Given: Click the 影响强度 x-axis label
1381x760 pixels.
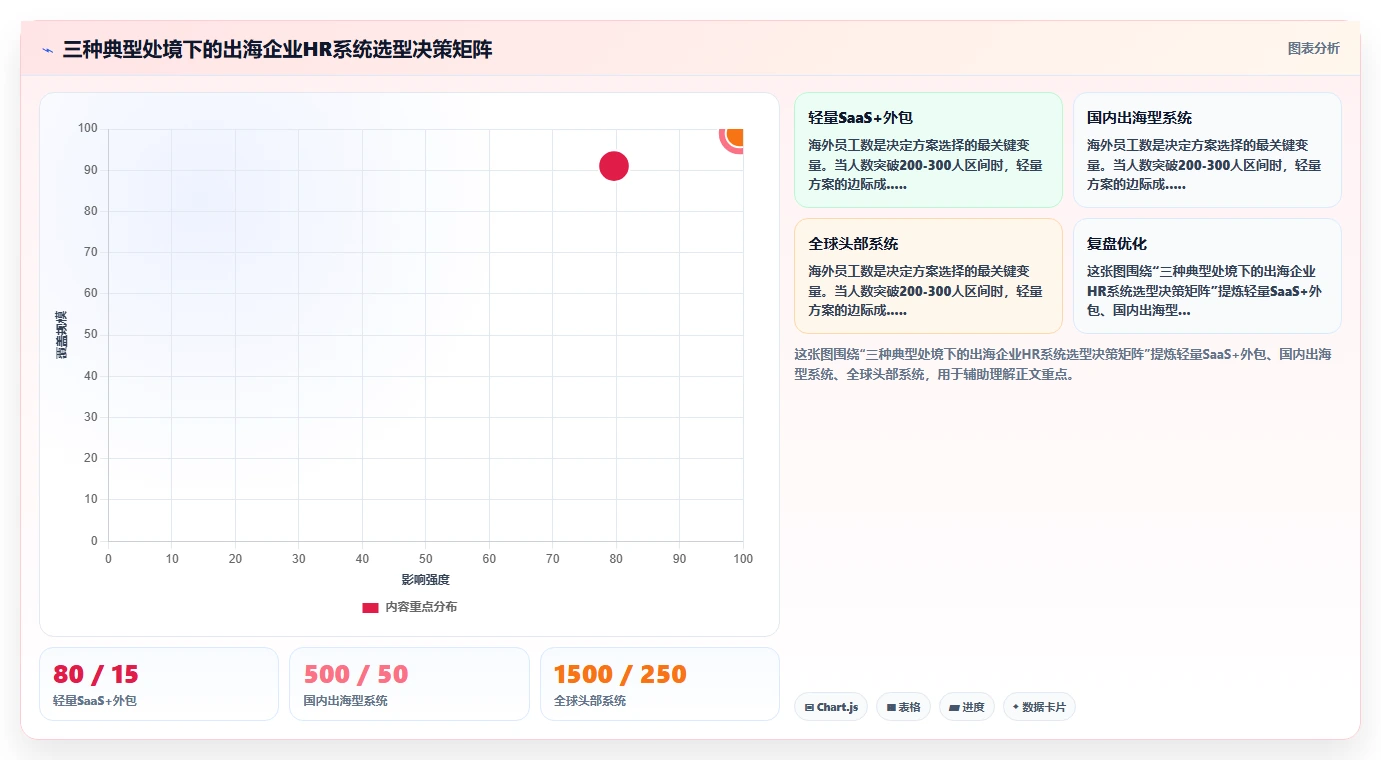Looking at the screenshot, I should click(426, 580).
